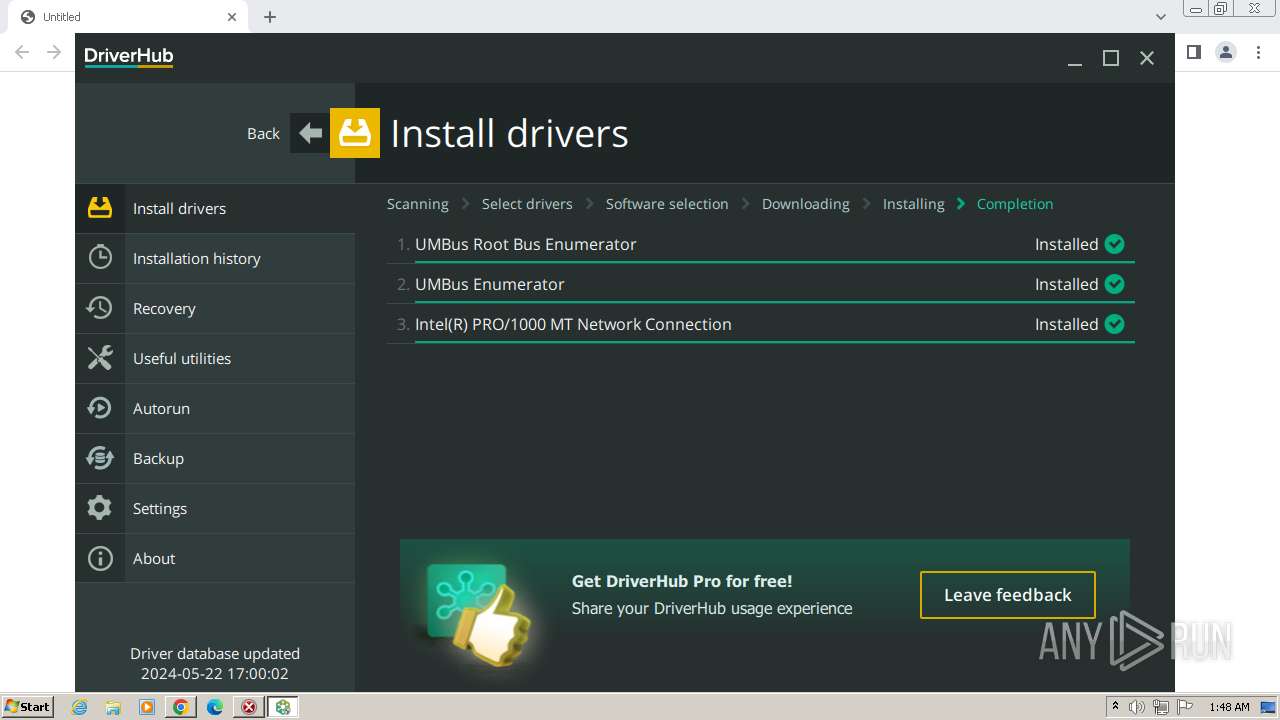Viewport: 1280px width, 720px height.
Task: Select the Select drivers step
Action: [x=527, y=204]
